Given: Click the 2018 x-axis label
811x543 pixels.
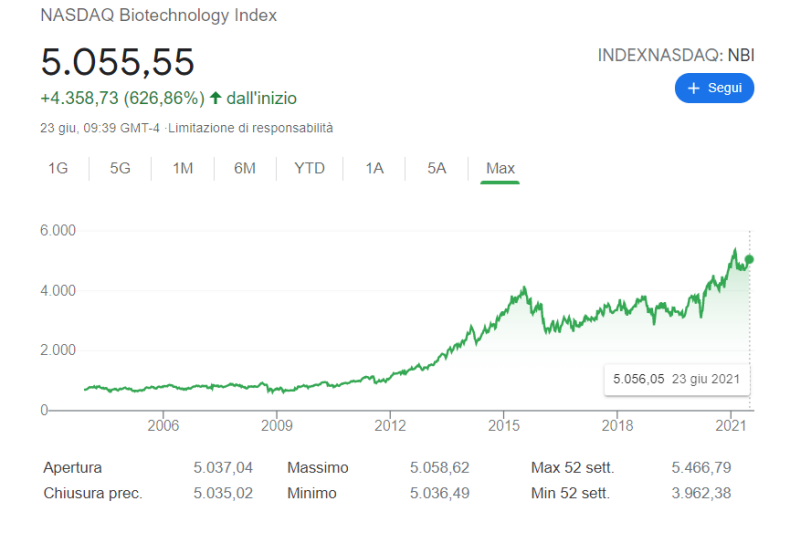Looking at the screenshot, I should 617,426.
